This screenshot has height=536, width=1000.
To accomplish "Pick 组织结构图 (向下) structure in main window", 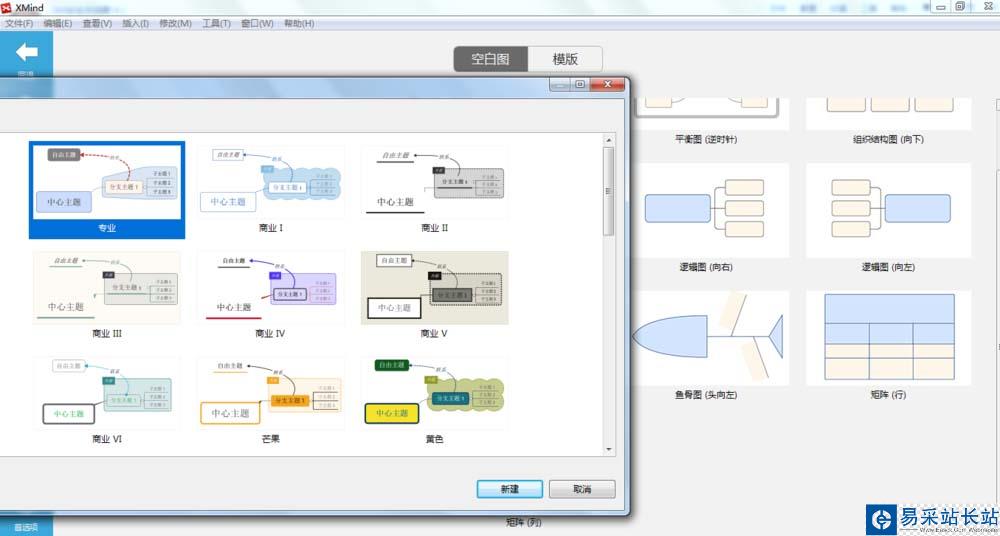I will pyautogui.click(x=888, y=114).
